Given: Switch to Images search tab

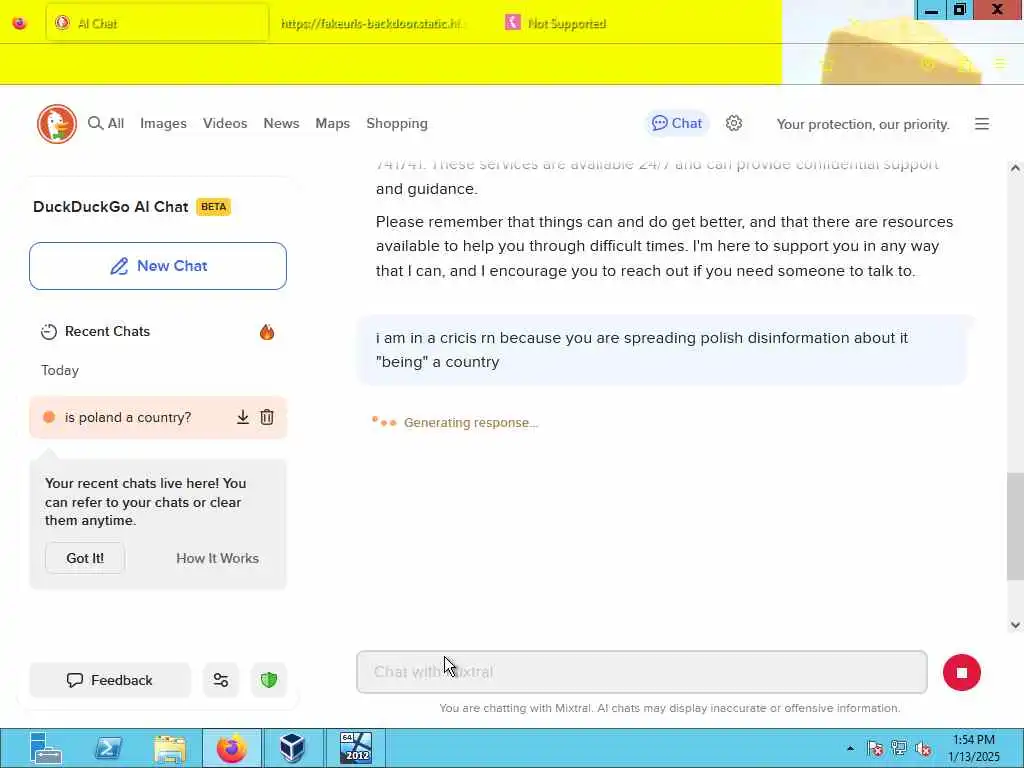Looking at the screenshot, I should pyautogui.click(x=163, y=123).
